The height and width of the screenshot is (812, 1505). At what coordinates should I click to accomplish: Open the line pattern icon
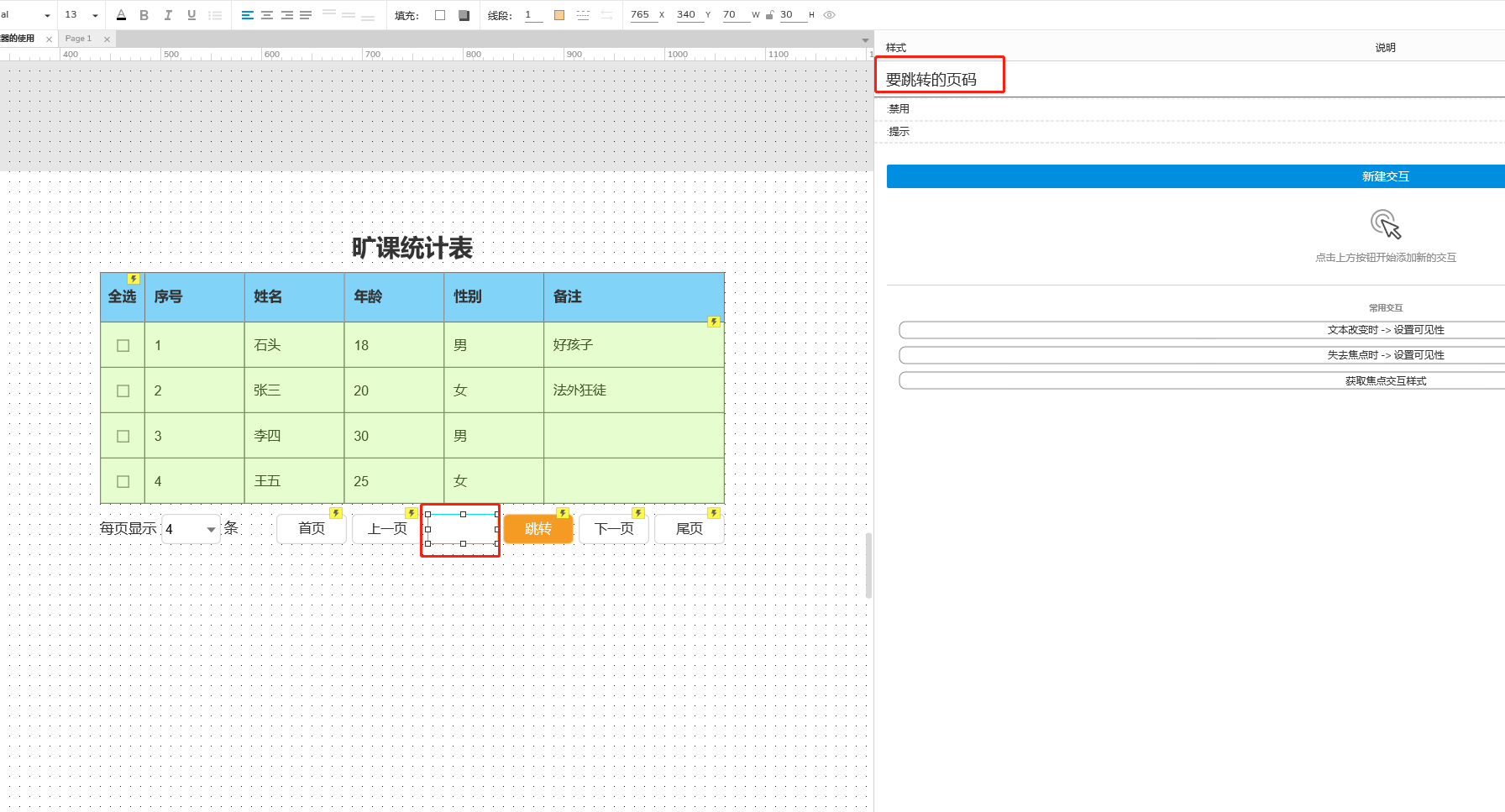[583, 15]
